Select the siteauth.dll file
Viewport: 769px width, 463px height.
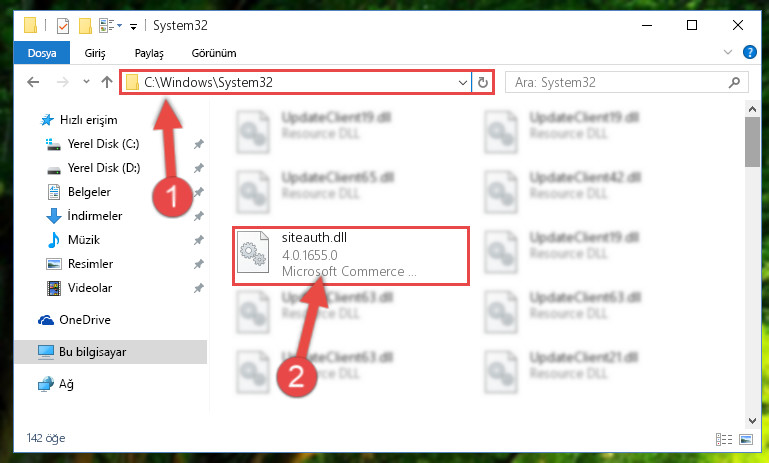(351, 255)
